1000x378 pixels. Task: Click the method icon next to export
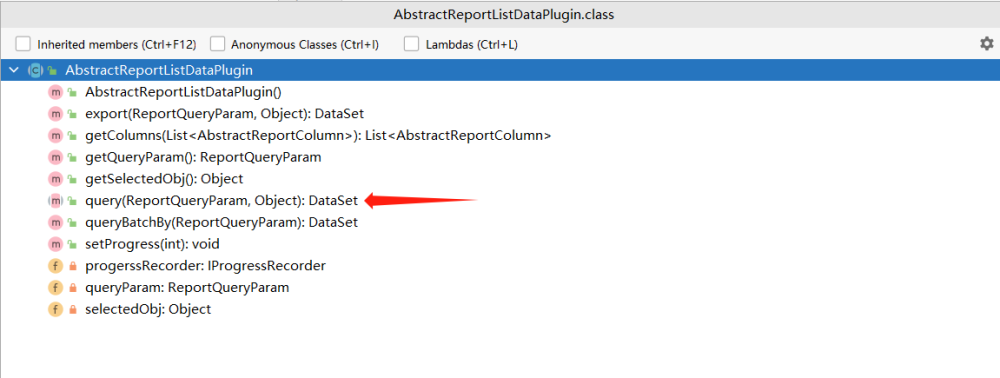tap(55, 114)
